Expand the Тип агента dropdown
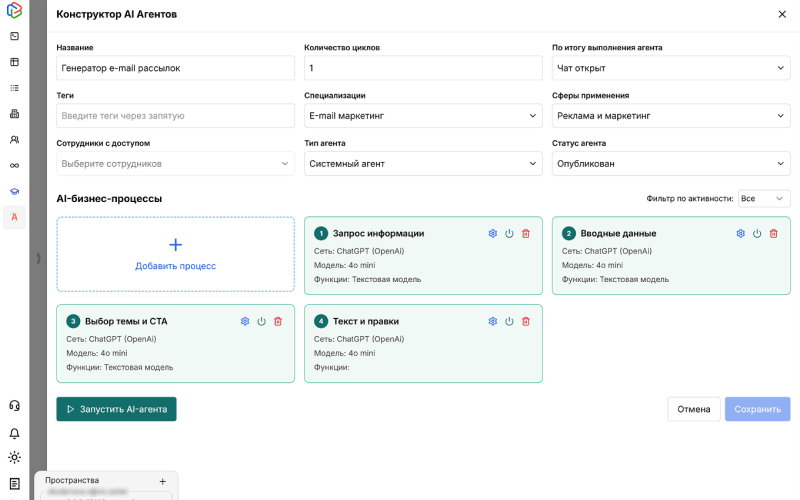 pos(423,163)
